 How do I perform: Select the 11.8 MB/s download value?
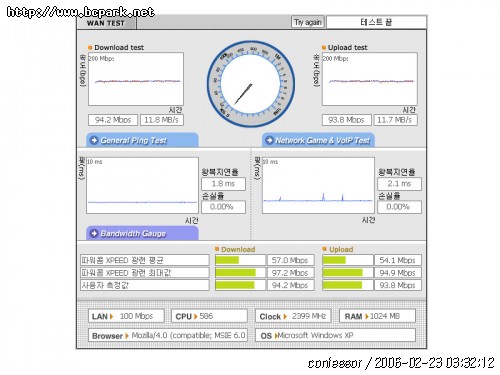tap(162, 120)
